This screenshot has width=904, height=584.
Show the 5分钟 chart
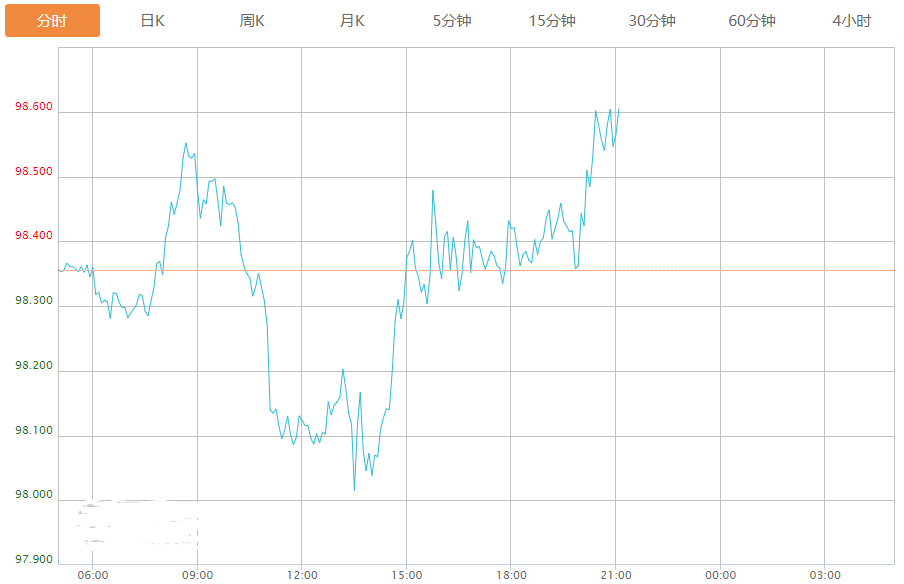(x=452, y=21)
